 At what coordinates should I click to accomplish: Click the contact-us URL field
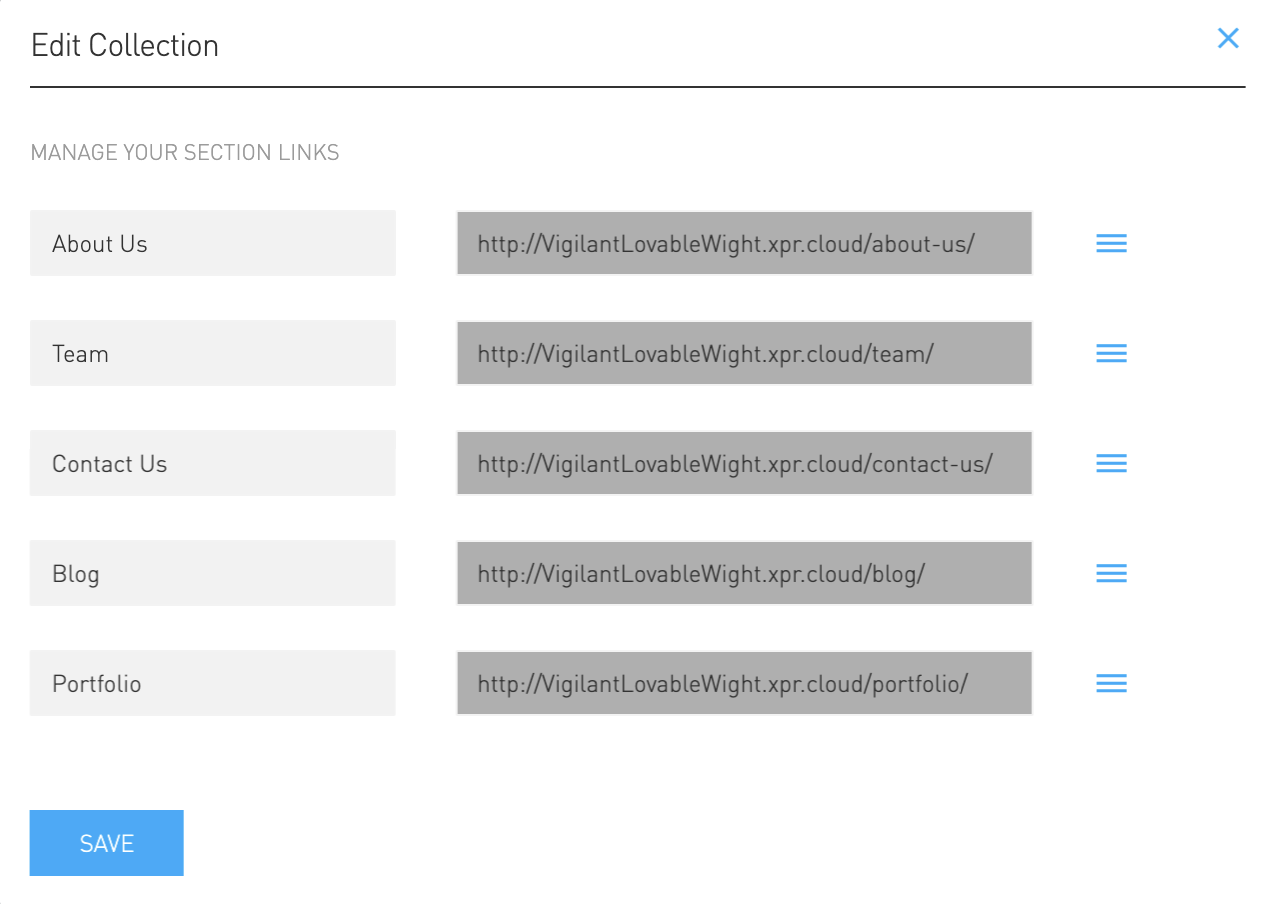point(744,463)
